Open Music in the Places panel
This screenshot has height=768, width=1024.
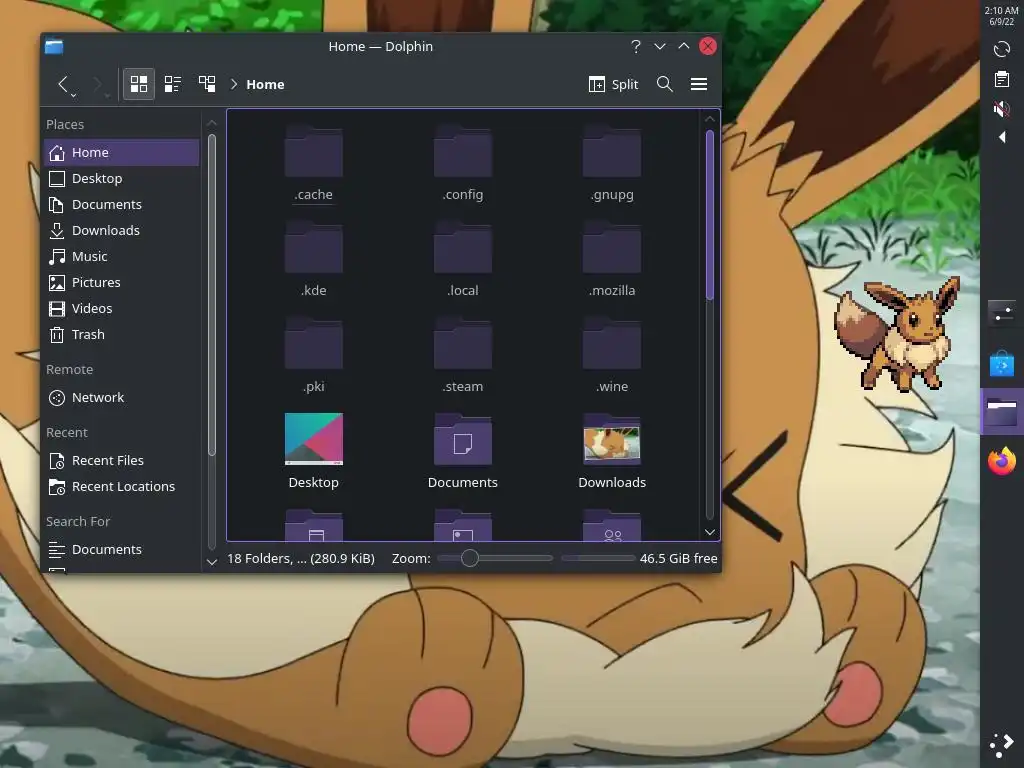(121, 257)
